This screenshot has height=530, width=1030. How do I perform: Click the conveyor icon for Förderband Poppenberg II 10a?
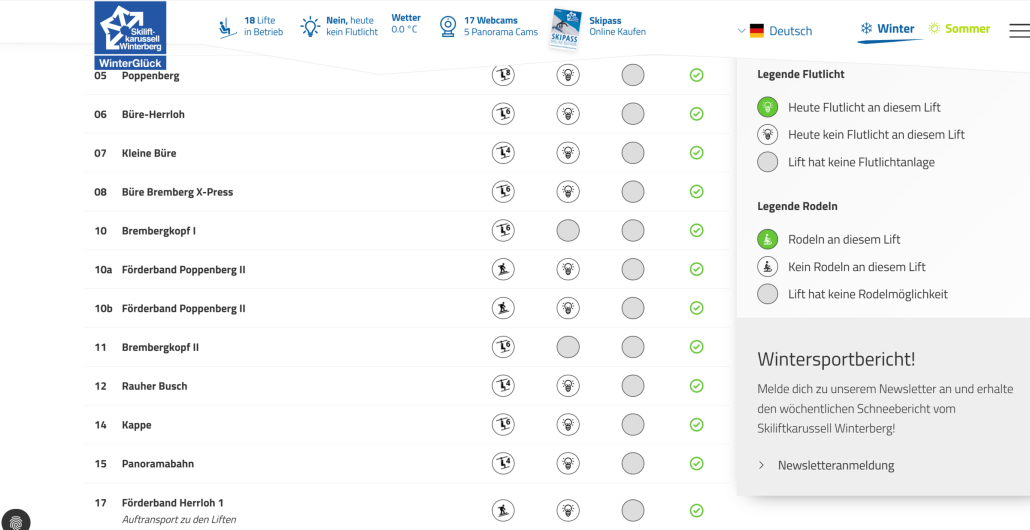click(503, 269)
